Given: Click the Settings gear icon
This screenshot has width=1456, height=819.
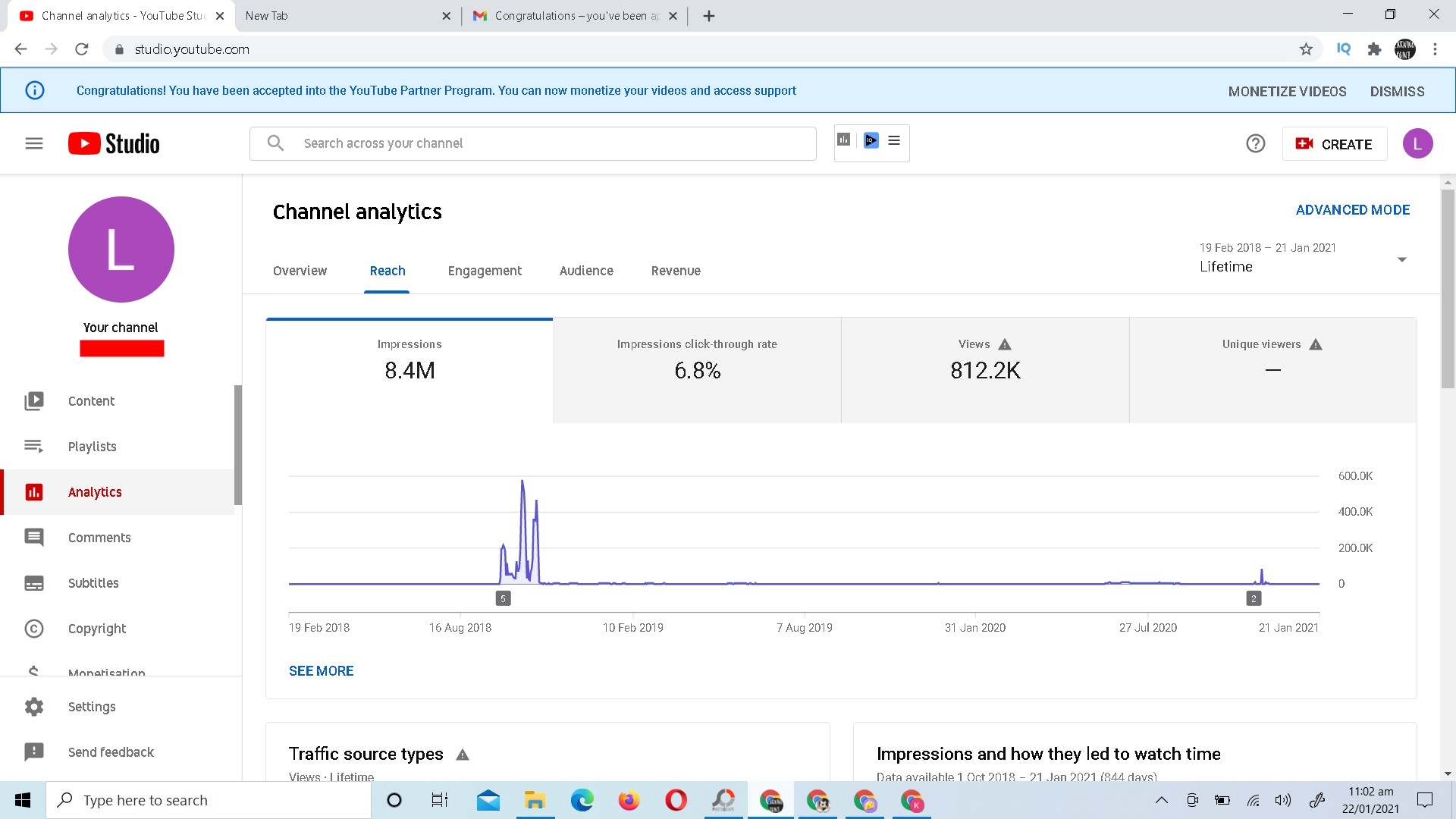Looking at the screenshot, I should [x=34, y=707].
